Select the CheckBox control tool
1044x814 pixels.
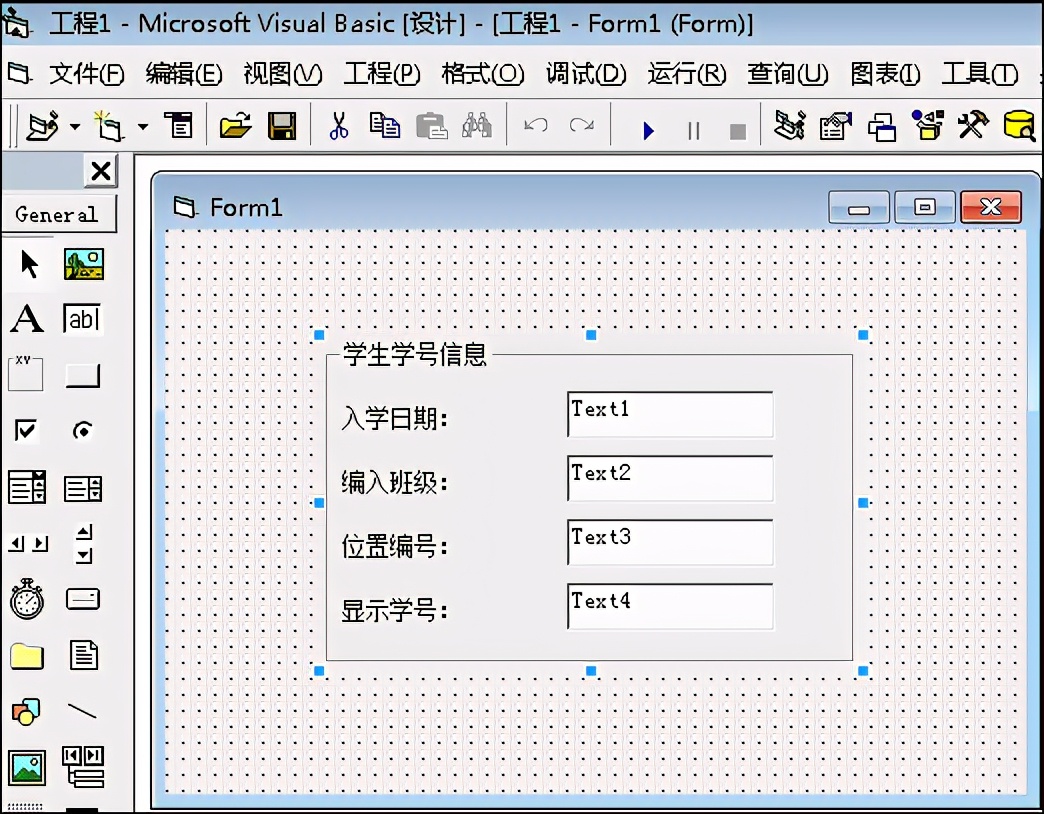26,430
